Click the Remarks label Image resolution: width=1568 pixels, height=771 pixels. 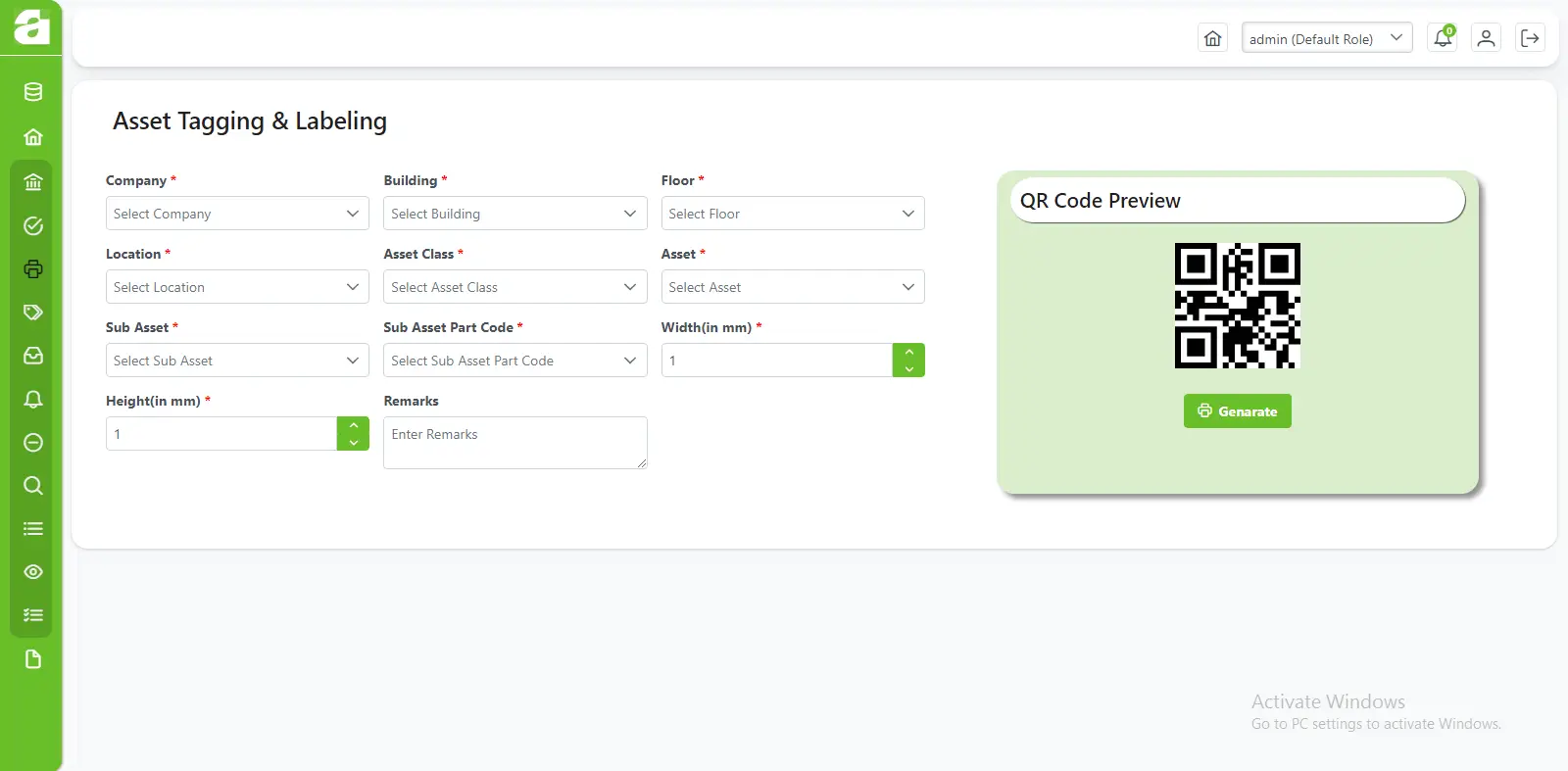click(411, 401)
